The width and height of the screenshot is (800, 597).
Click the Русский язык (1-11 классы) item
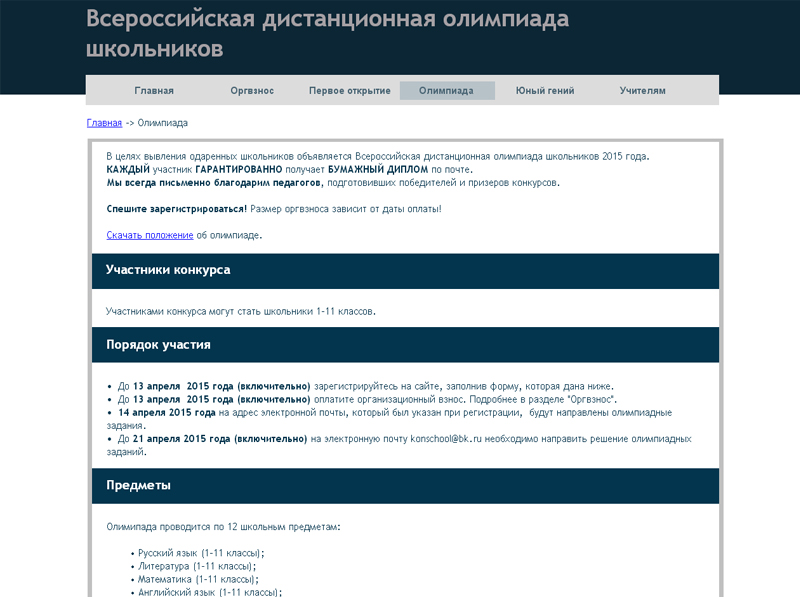(x=201, y=553)
